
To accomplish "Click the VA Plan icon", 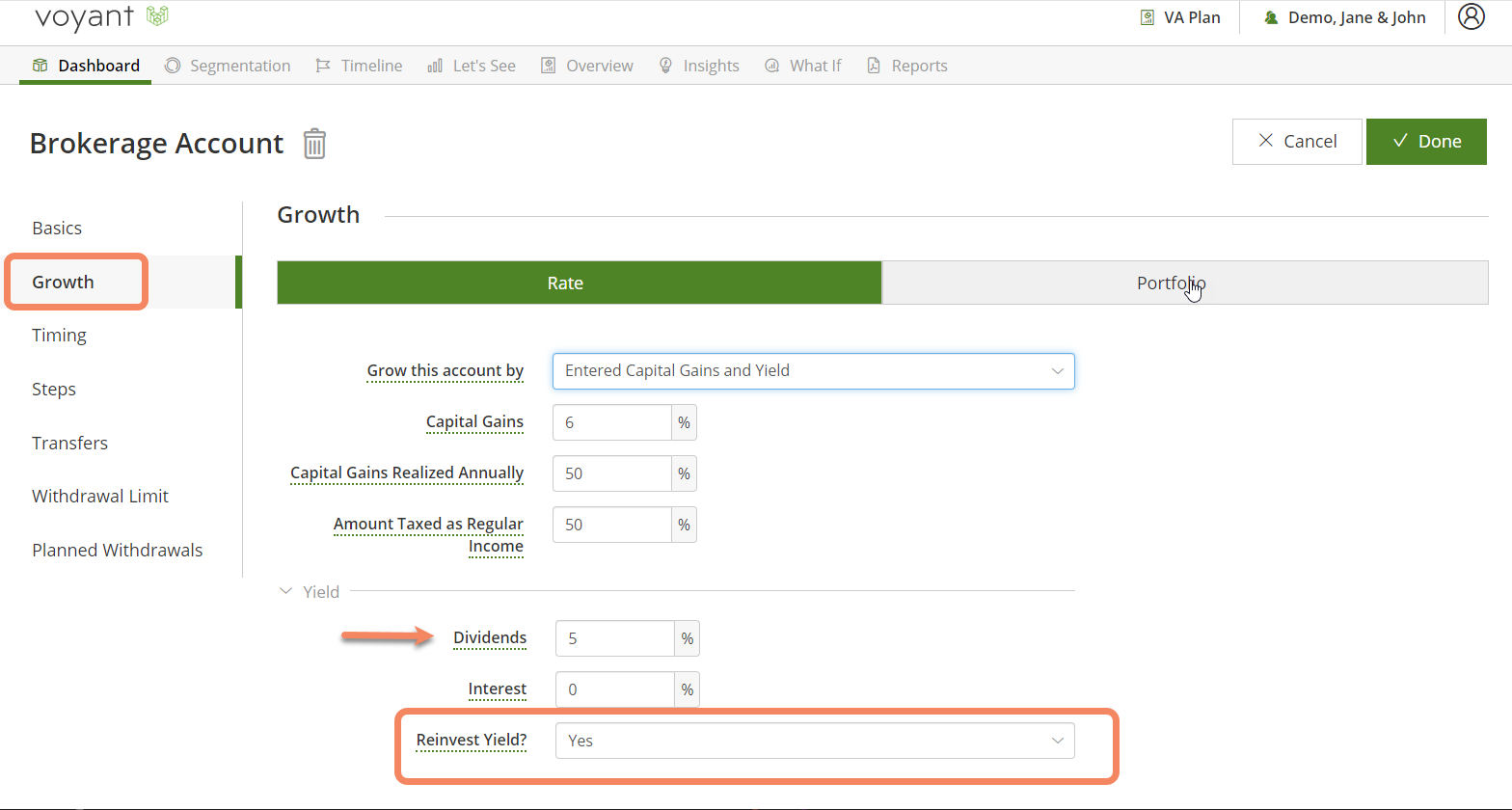I will click(1147, 17).
